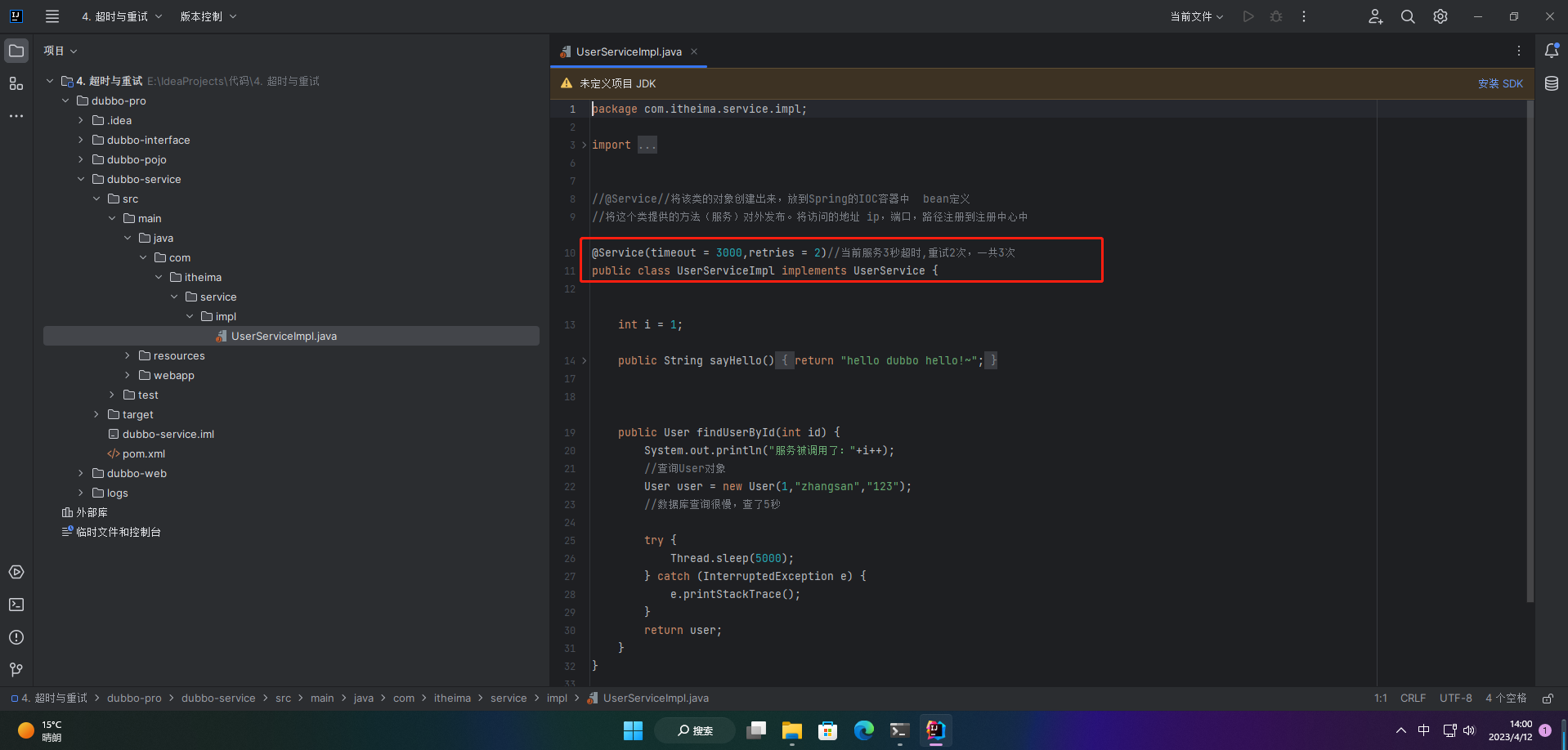The width and height of the screenshot is (1568, 750).
Task: Show IDE notifications bell
Action: (1551, 51)
